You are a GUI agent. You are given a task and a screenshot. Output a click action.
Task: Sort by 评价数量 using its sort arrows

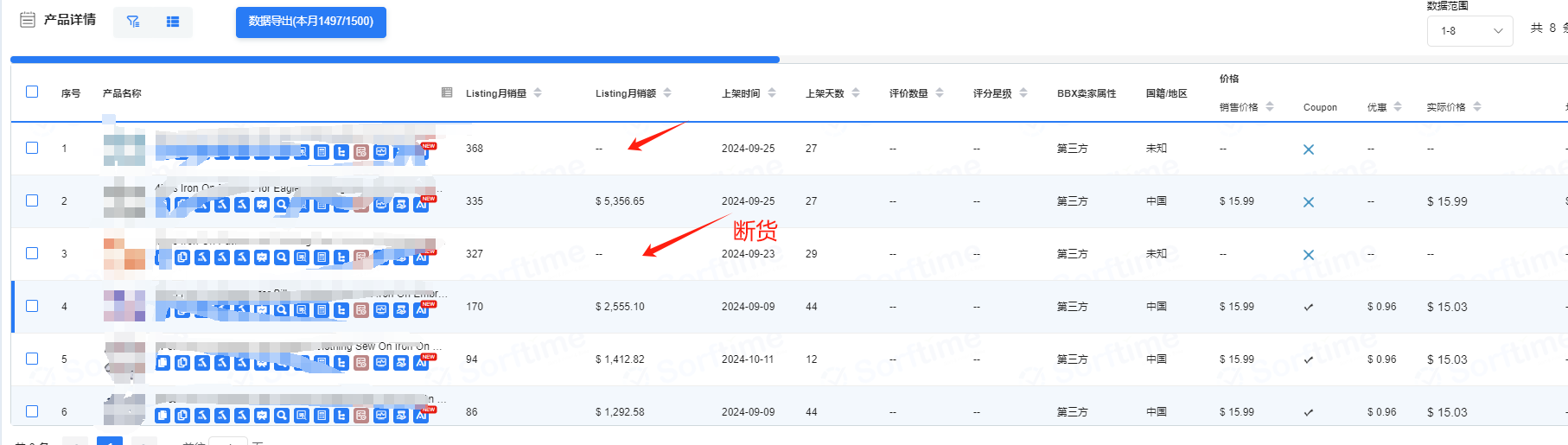tap(940, 92)
